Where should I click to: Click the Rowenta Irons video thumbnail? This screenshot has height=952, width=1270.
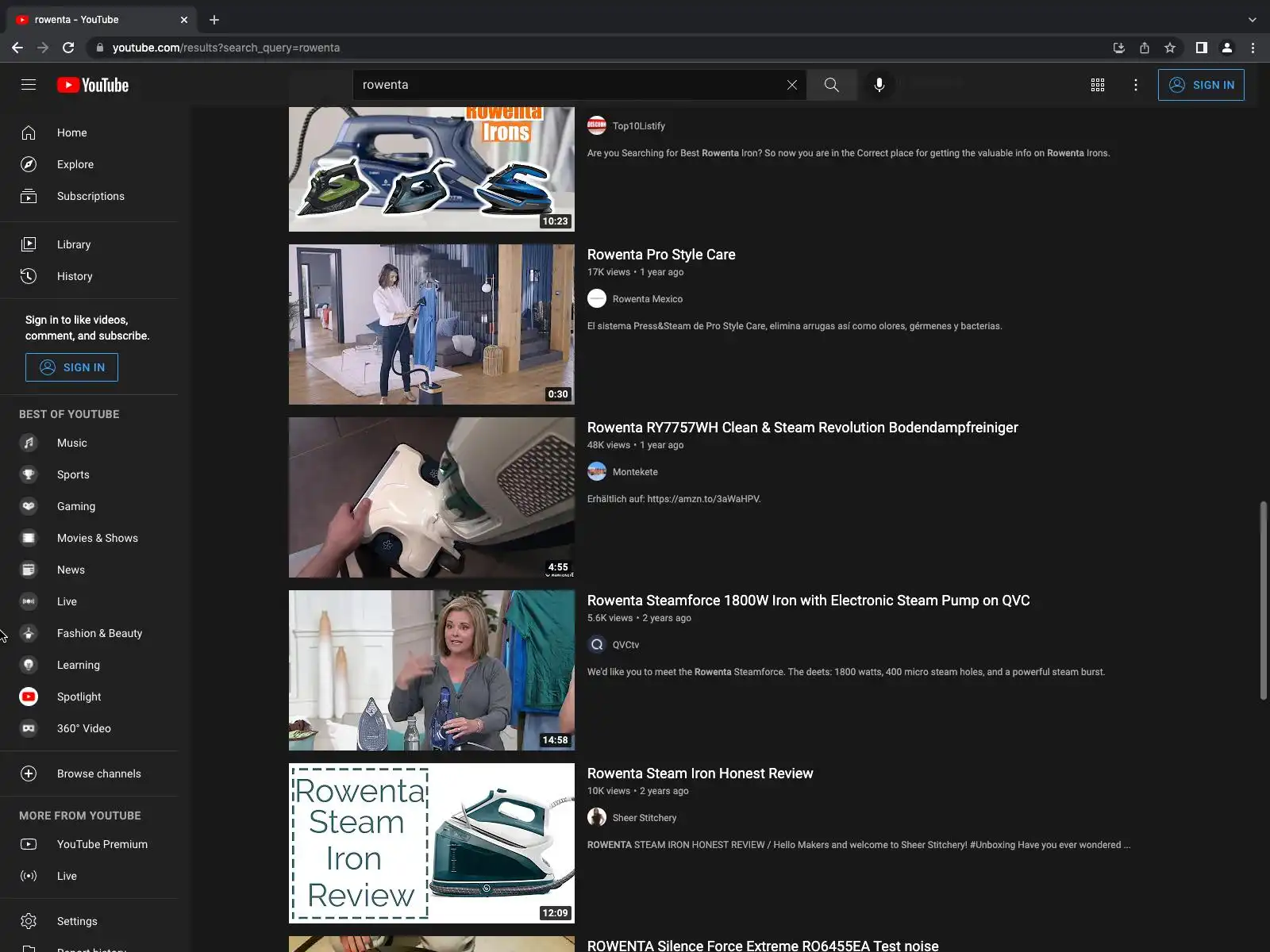432,169
